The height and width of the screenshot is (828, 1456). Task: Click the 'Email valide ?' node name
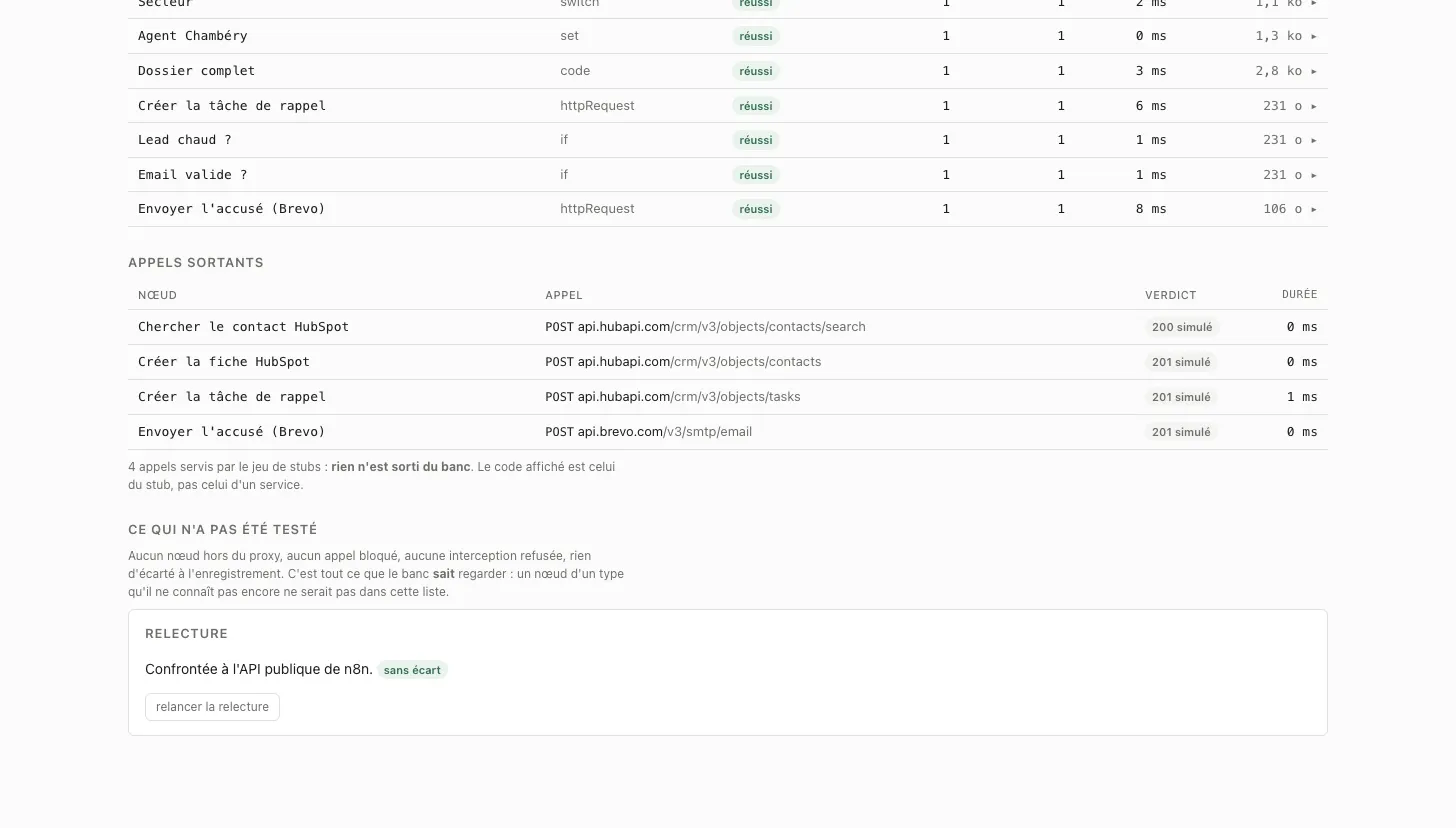[192, 175]
